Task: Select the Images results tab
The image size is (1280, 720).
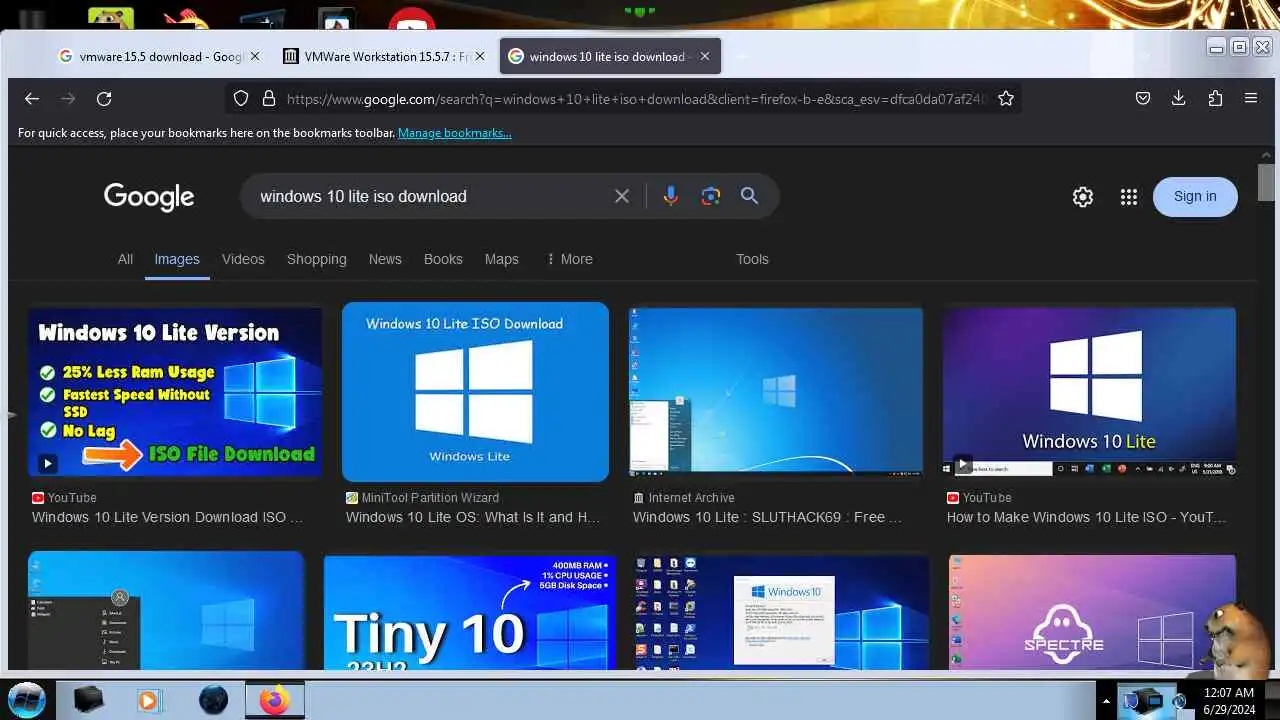Action: click(x=177, y=259)
